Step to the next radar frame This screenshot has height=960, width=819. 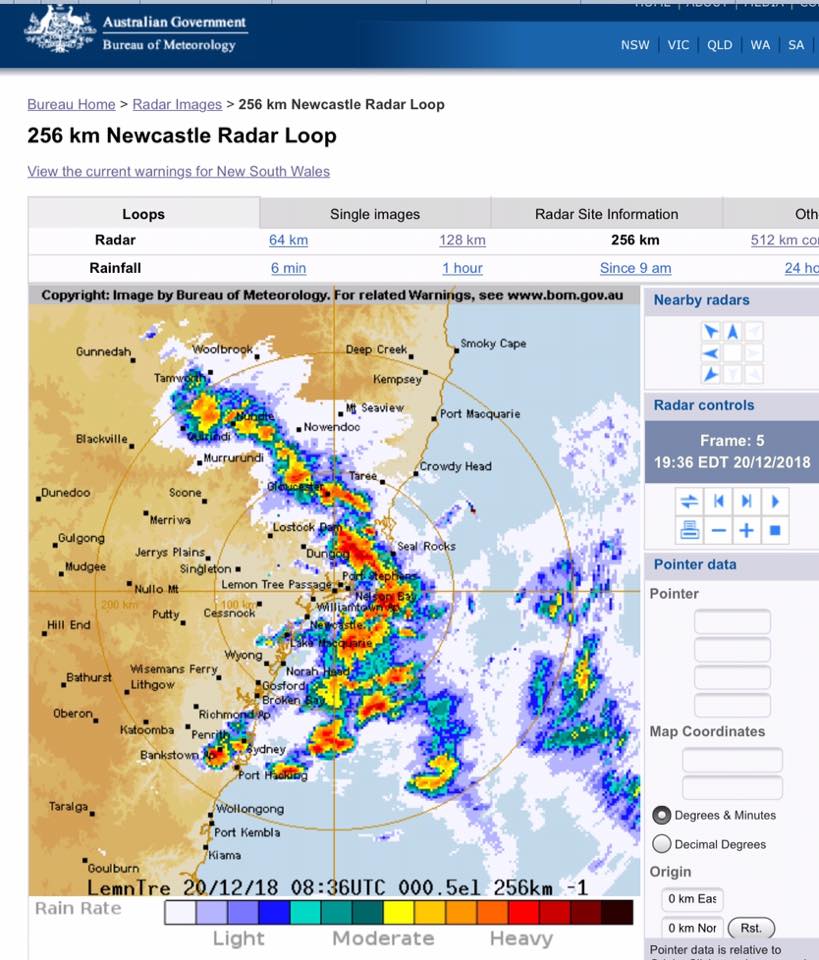tap(746, 502)
